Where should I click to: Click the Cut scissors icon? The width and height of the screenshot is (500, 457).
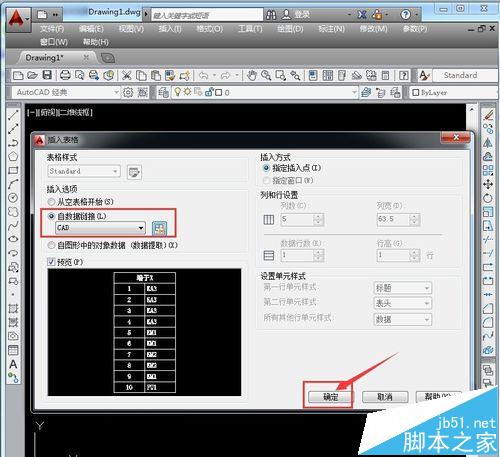[x=127, y=76]
